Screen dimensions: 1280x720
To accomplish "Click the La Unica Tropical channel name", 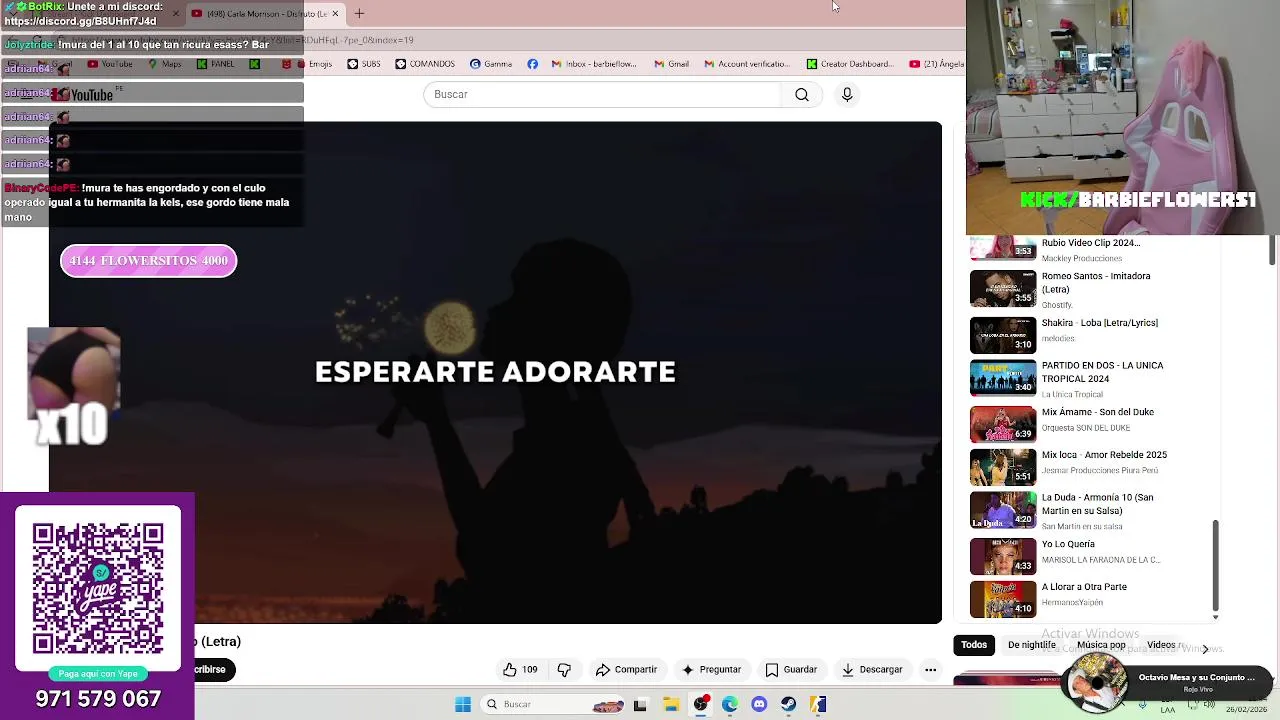I will click(x=1072, y=395).
